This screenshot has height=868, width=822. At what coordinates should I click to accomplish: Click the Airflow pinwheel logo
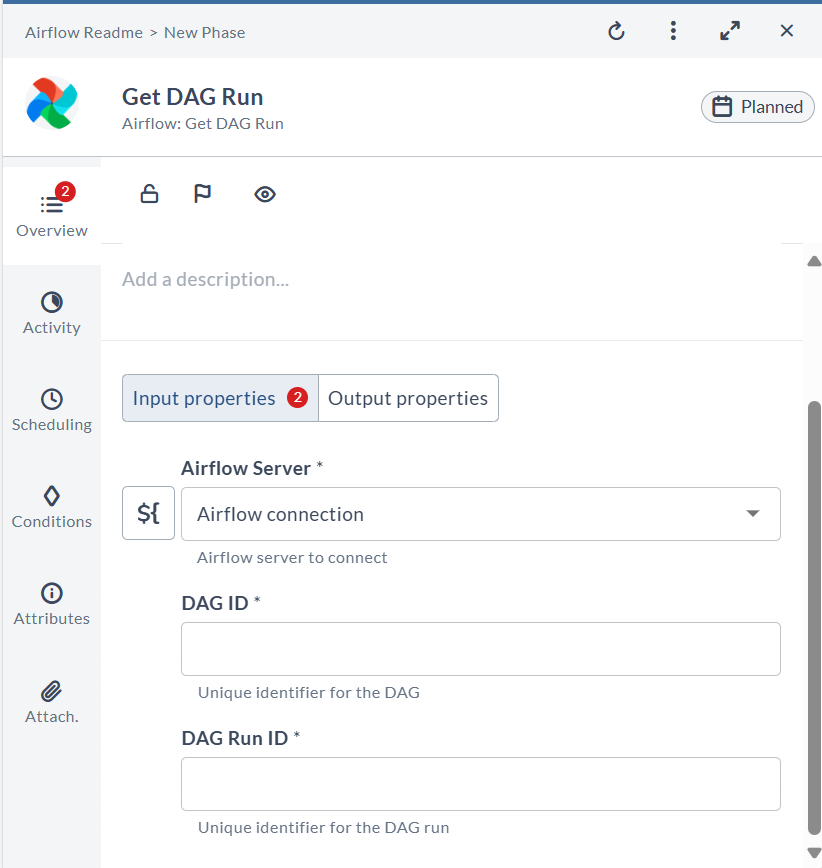(x=52, y=103)
